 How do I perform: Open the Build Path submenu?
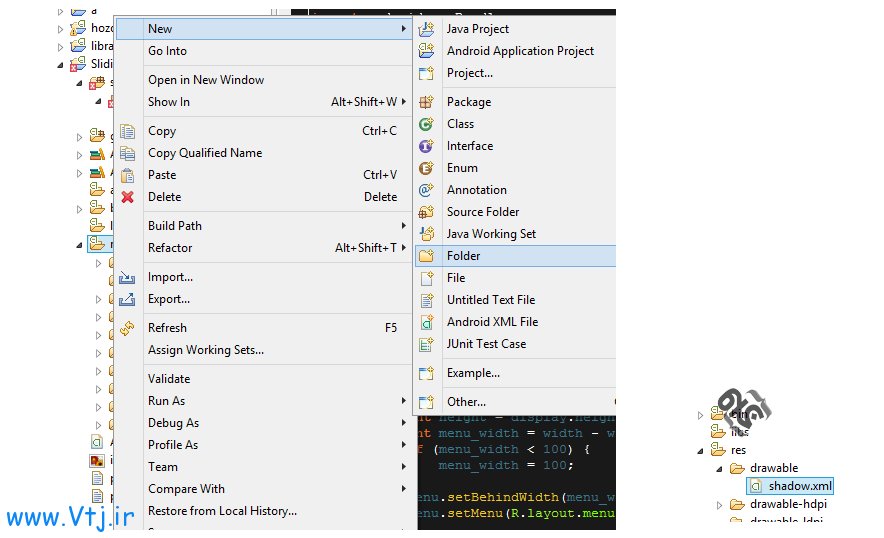click(x=176, y=226)
